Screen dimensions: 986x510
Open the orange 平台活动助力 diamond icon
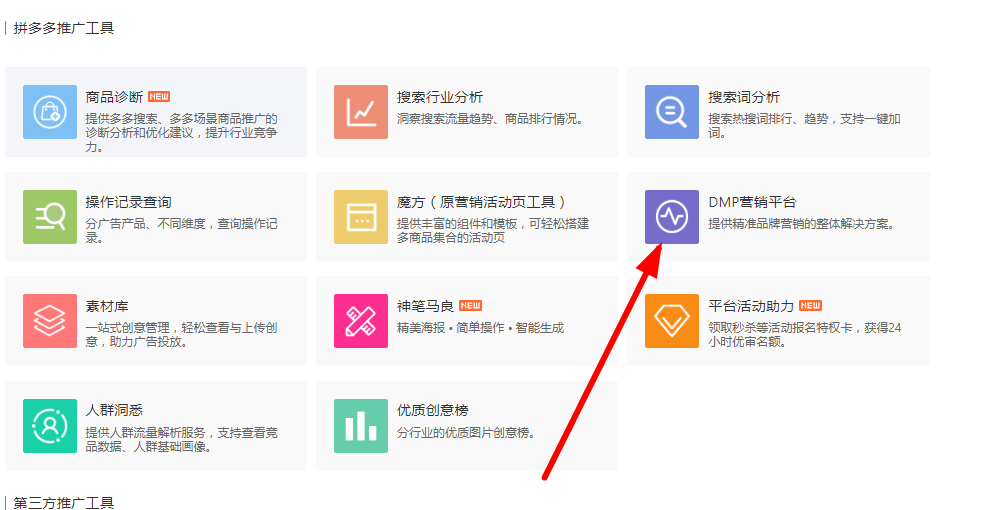pos(672,321)
